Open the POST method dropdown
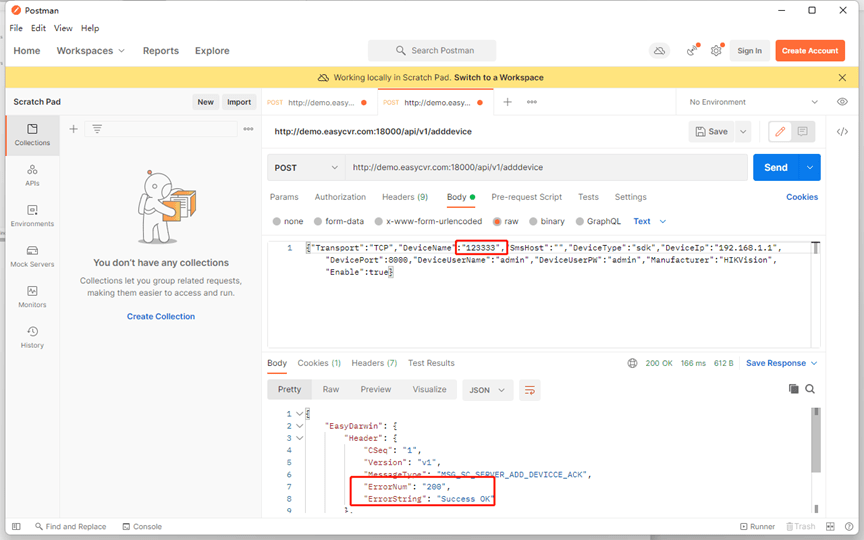Screen dimensions: 864x540 point(306,168)
